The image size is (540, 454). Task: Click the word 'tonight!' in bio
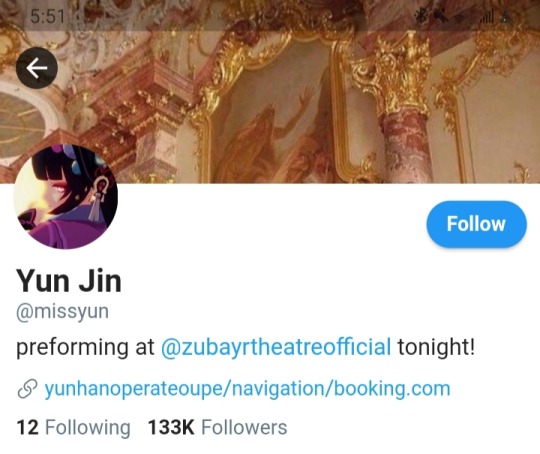pos(436,347)
